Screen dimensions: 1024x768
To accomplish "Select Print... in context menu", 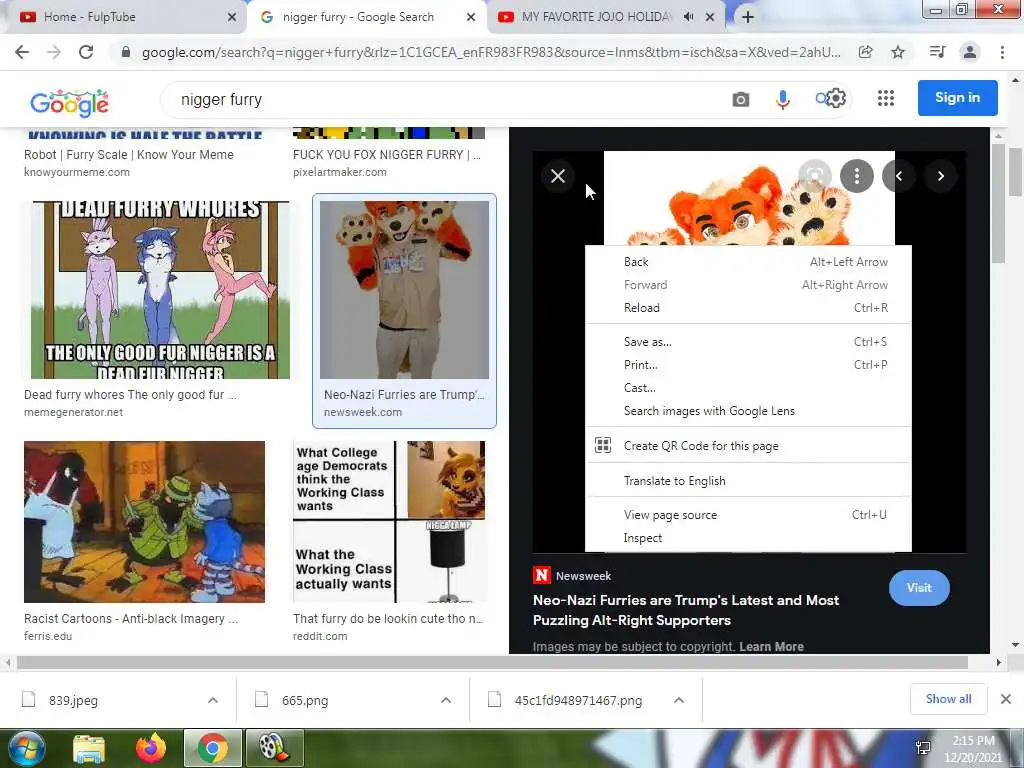I will 748,364.
